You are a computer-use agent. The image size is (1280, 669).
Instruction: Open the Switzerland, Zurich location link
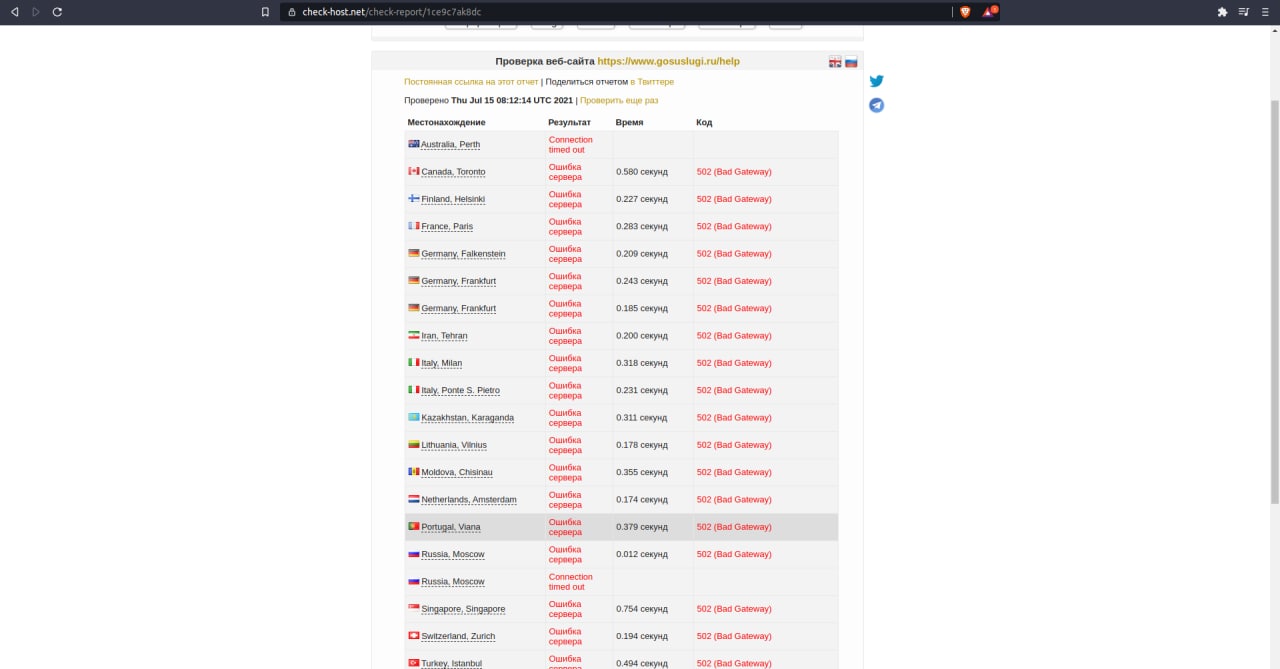(x=458, y=636)
